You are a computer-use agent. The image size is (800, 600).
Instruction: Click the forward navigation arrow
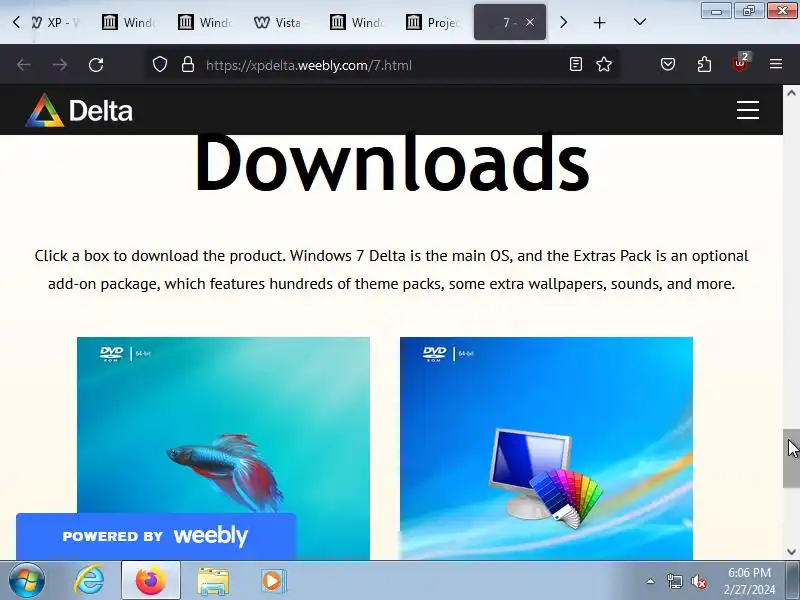(x=60, y=65)
